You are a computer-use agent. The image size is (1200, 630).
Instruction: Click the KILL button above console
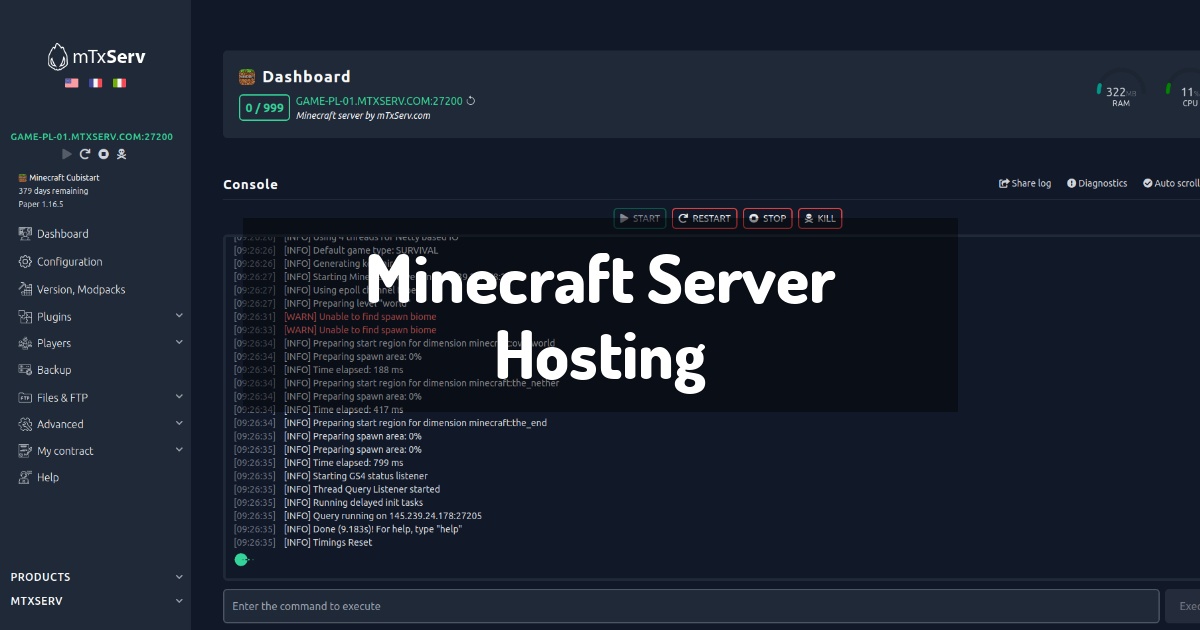(820, 218)
